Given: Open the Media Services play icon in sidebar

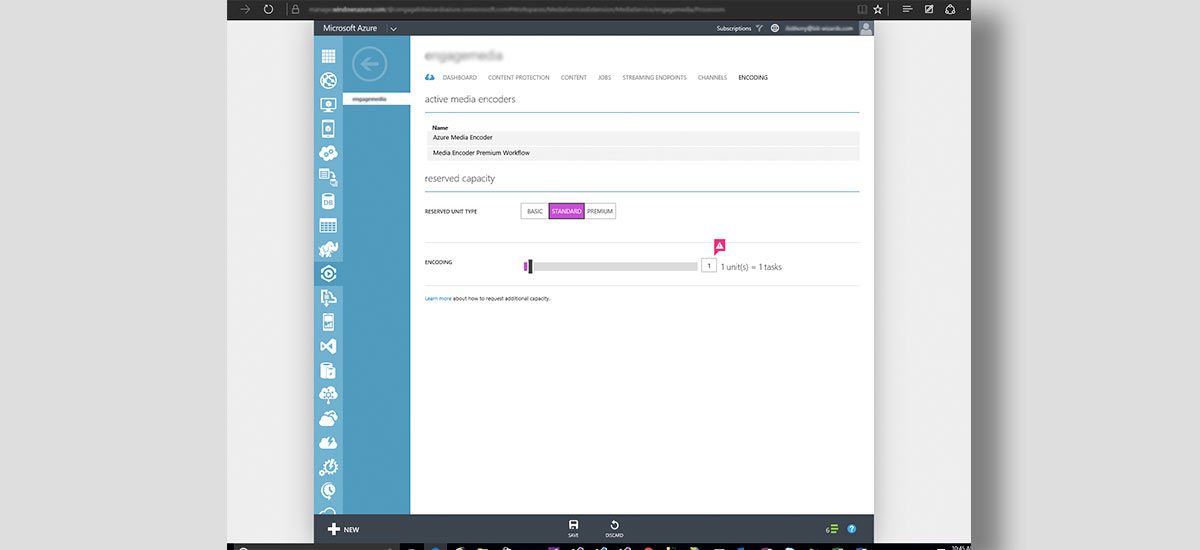Looking at the screenshot, I should [x=328, y=273].
